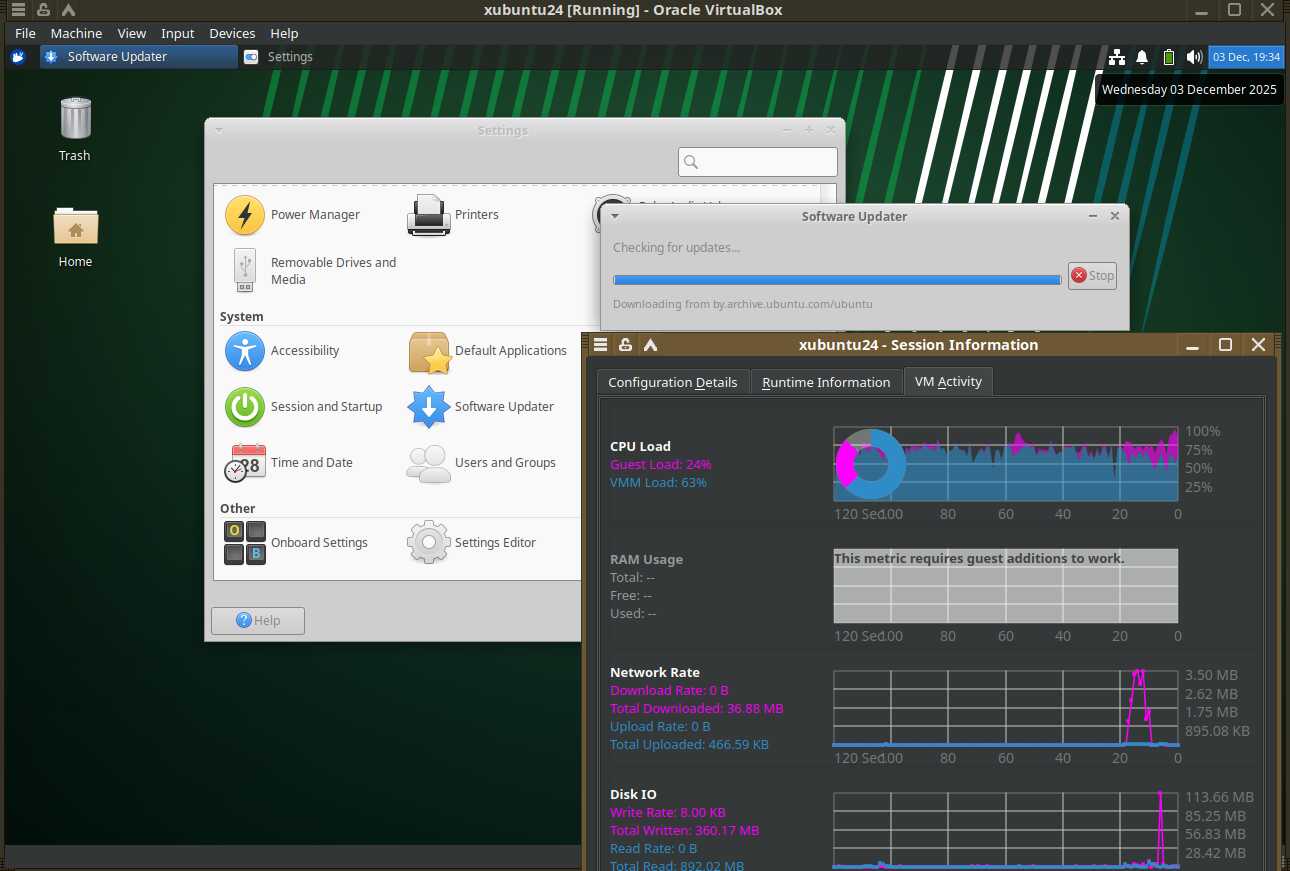Select the Trash icon on the desktop

[75, 129]
